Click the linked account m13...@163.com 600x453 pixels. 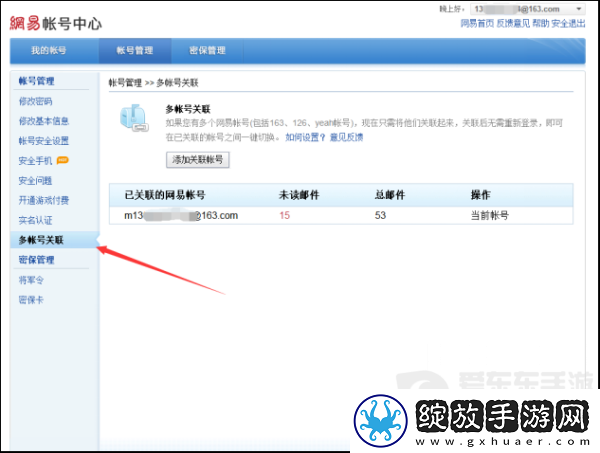click(181, 215)
